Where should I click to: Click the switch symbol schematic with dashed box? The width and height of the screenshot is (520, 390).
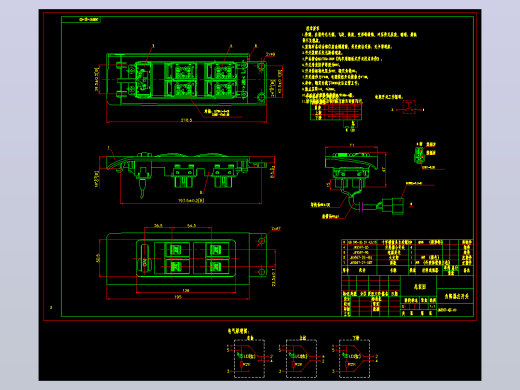pos(409,107)
